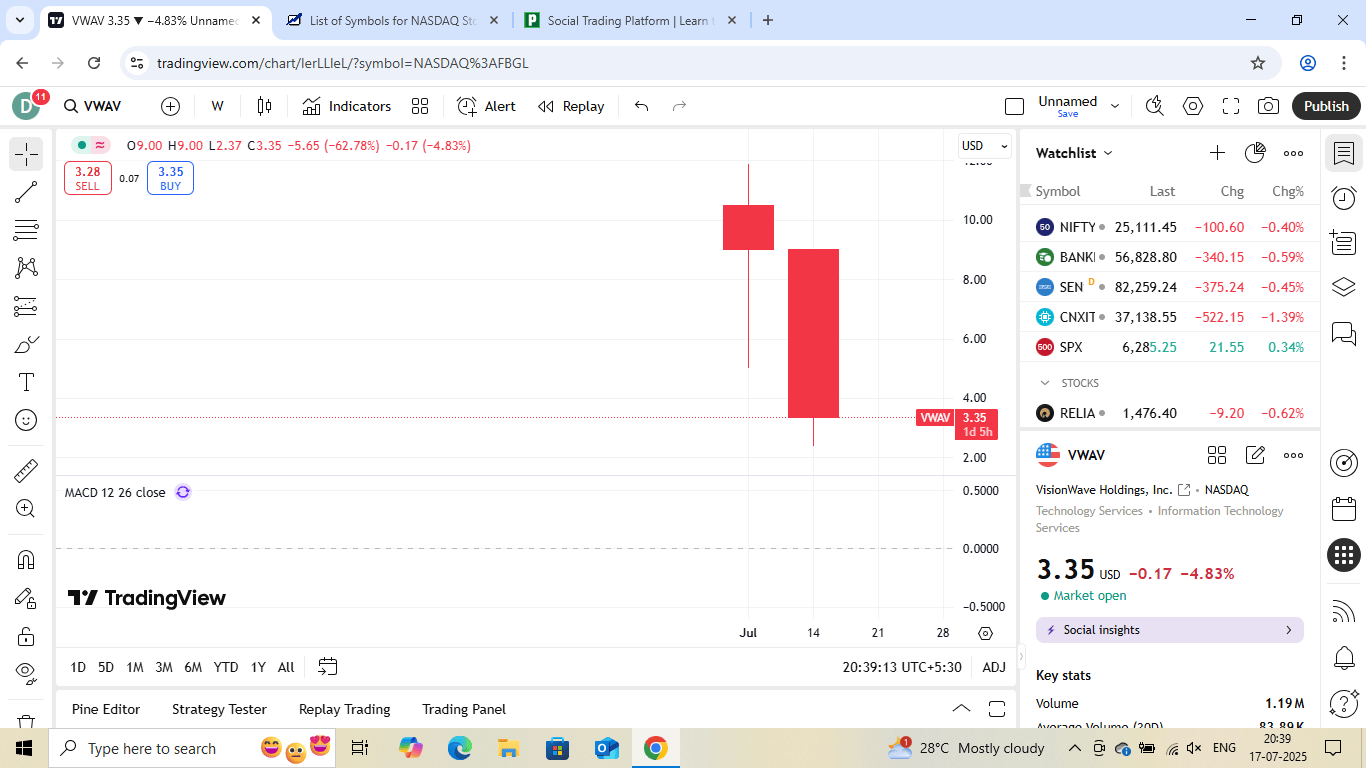The height and width of the screenshot is (768, 1366).
Task: Click the 3.35 BUY button
Action: (x=170, y=178)
